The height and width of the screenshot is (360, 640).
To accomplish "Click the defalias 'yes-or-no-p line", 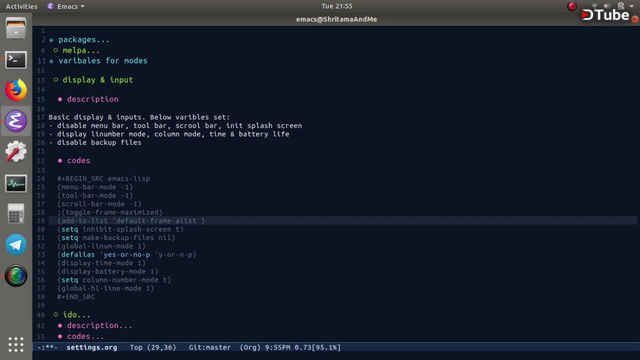I will [x=127, y=254].
